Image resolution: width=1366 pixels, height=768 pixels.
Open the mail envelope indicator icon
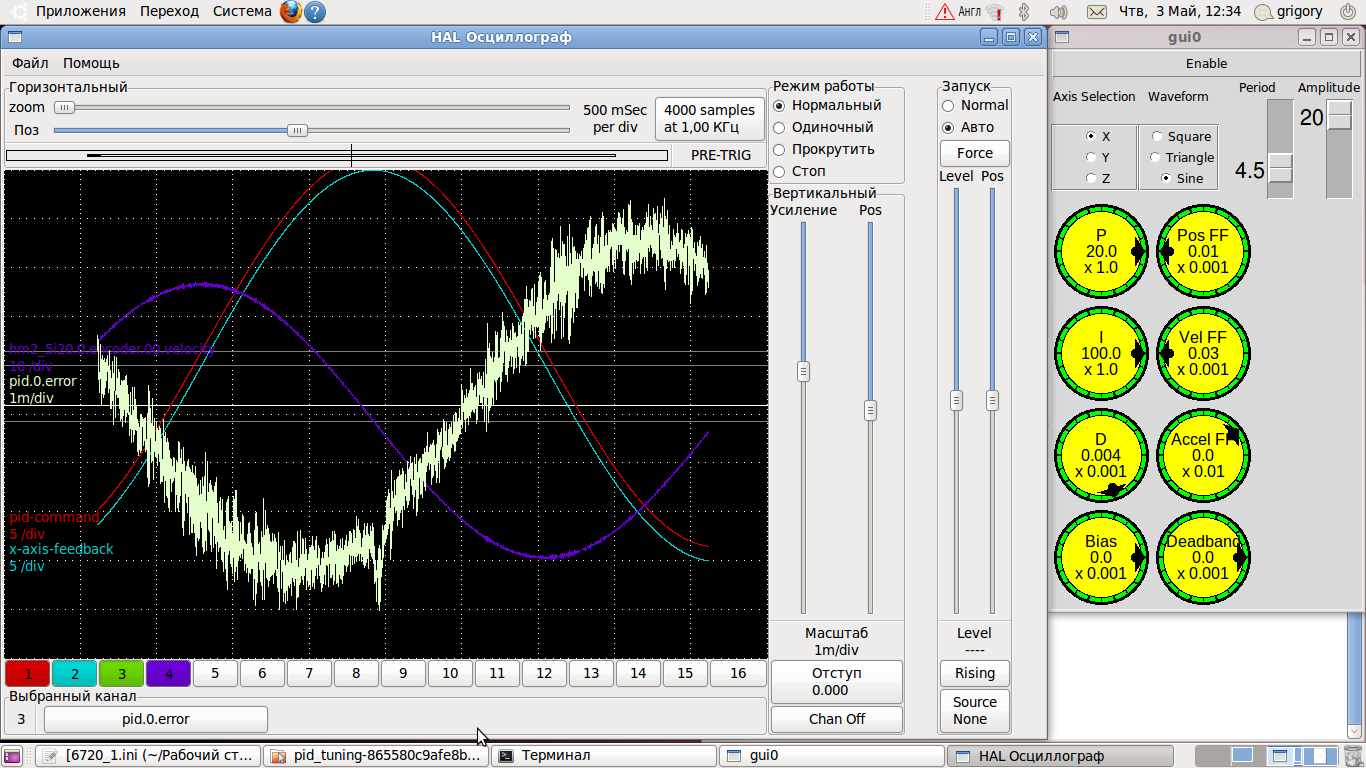click(1096, 12)
